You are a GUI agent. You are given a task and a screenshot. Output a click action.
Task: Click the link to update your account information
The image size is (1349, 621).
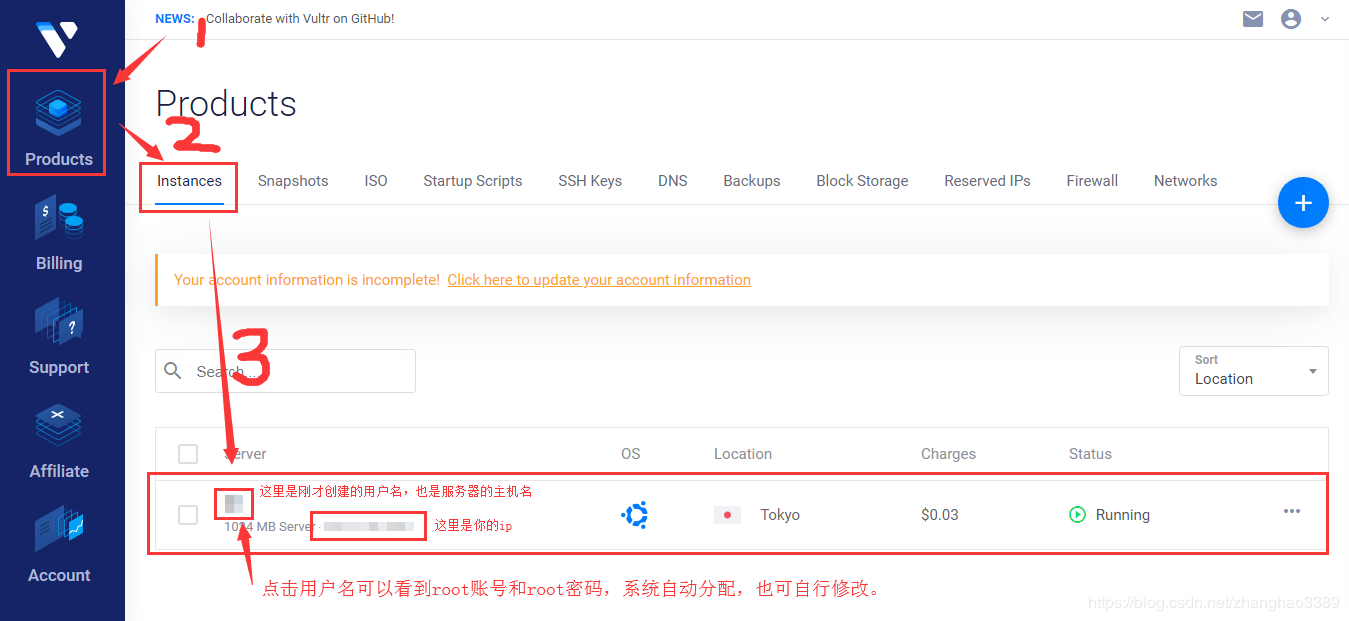598,280
